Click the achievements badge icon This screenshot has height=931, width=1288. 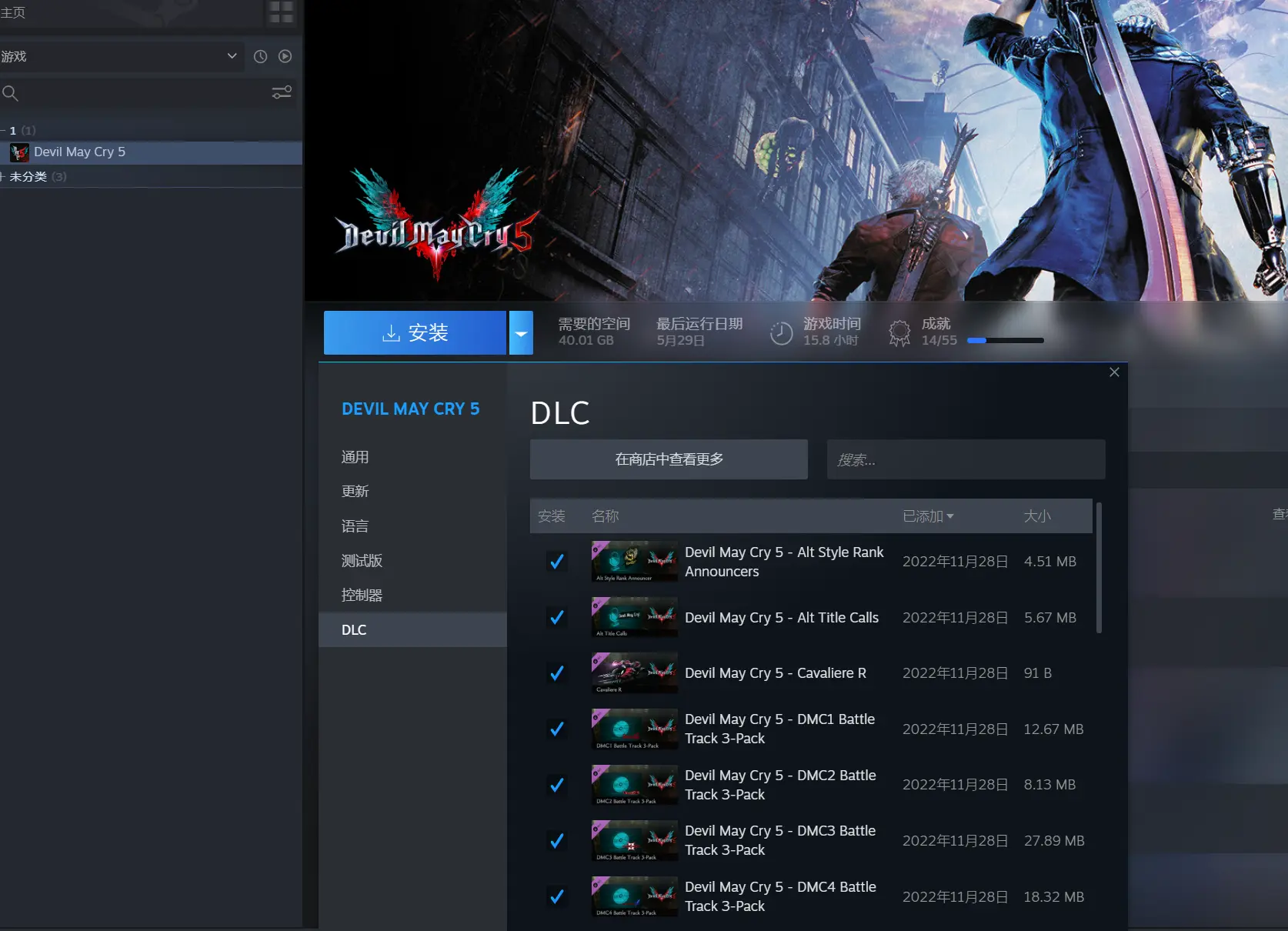click(899, 333)
